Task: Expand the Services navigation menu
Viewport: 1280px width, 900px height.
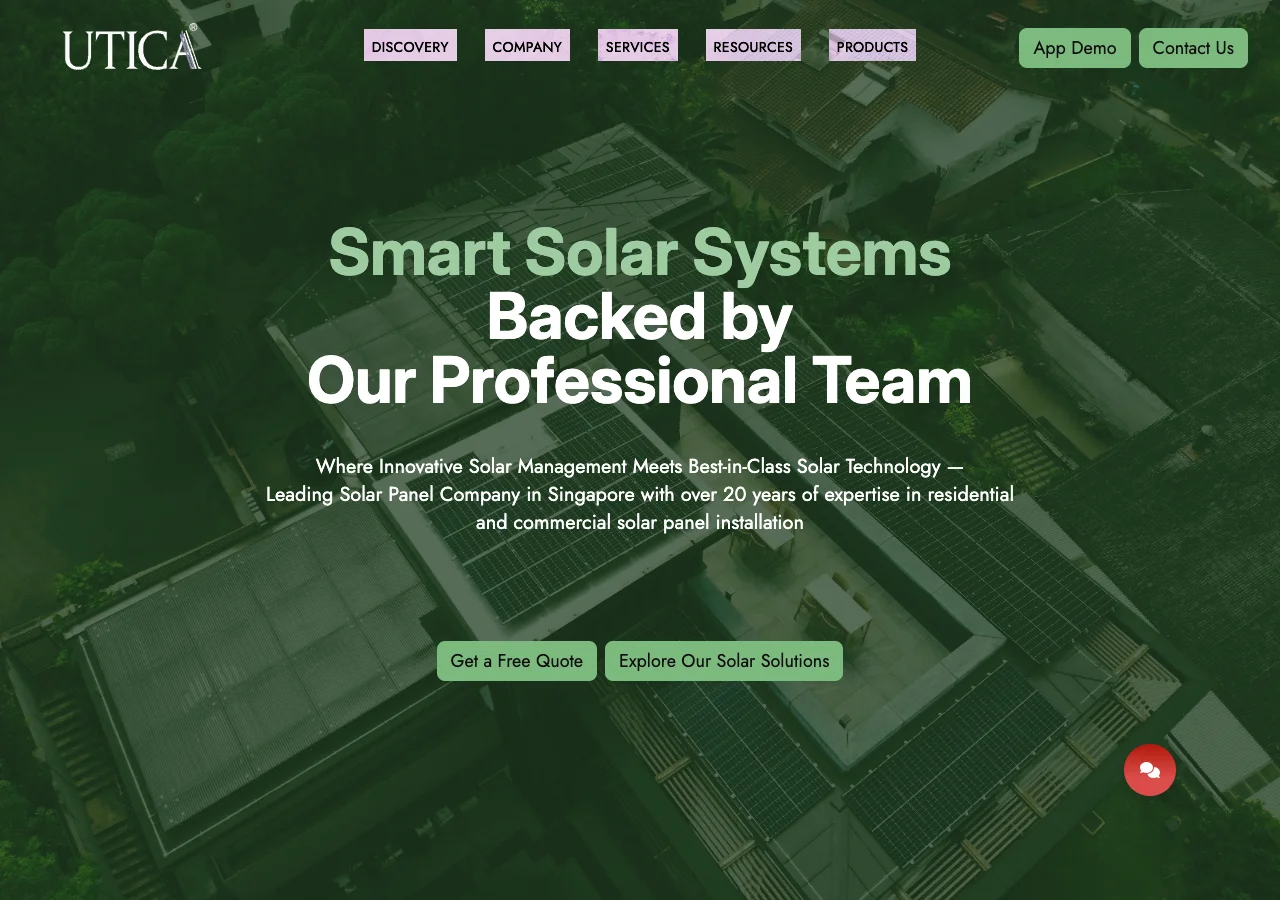Action: [637, 46]
